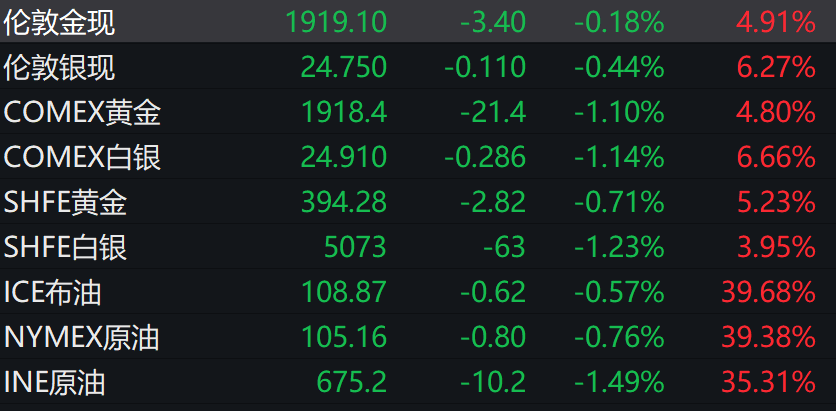Viewport: 836px width, 411px height.
Task: Open the INE原油 quote
Action: click(55, 382)
